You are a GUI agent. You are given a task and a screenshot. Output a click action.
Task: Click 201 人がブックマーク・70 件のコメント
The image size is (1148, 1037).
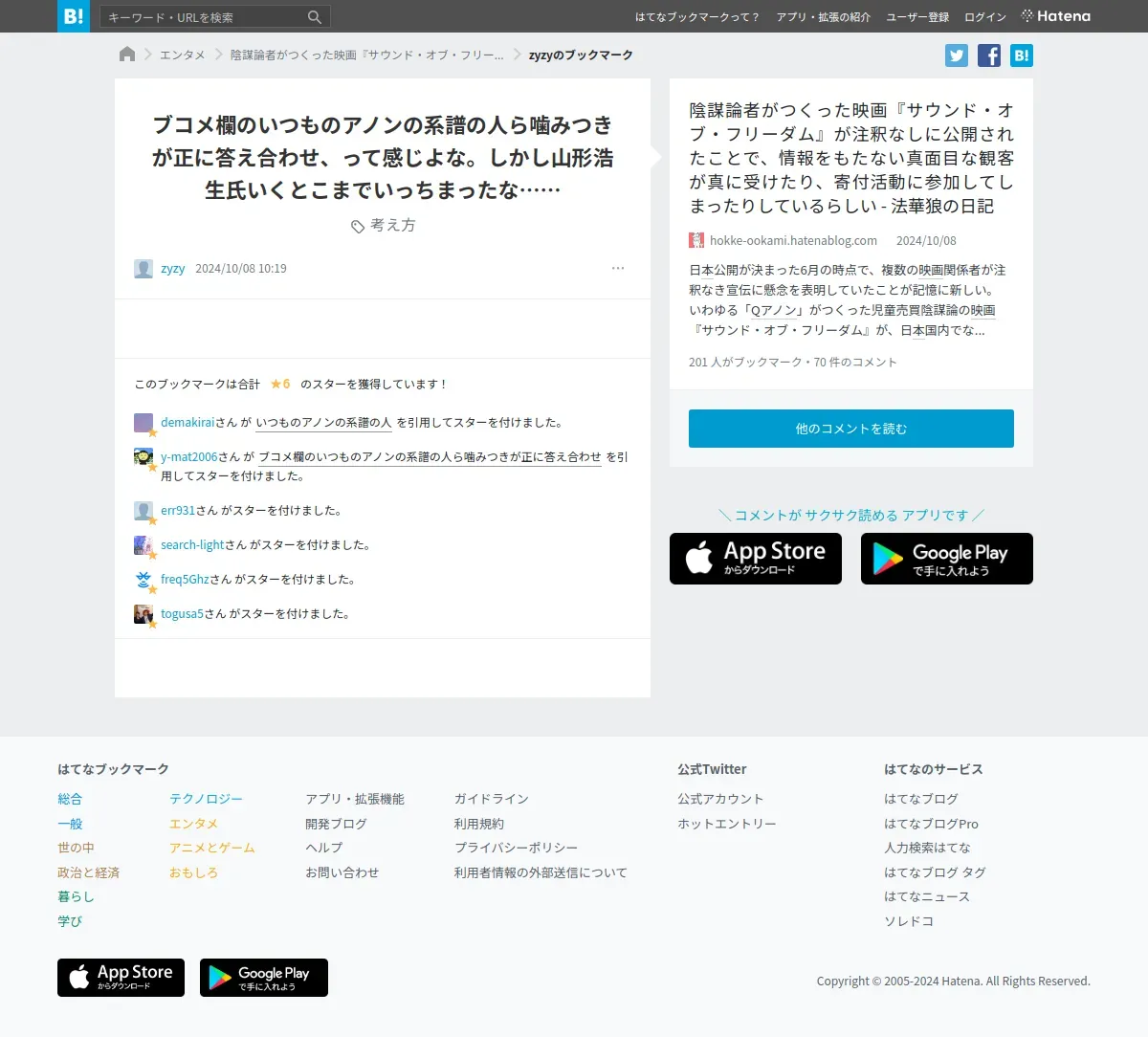pyautogui.click(x=793, y=362)
